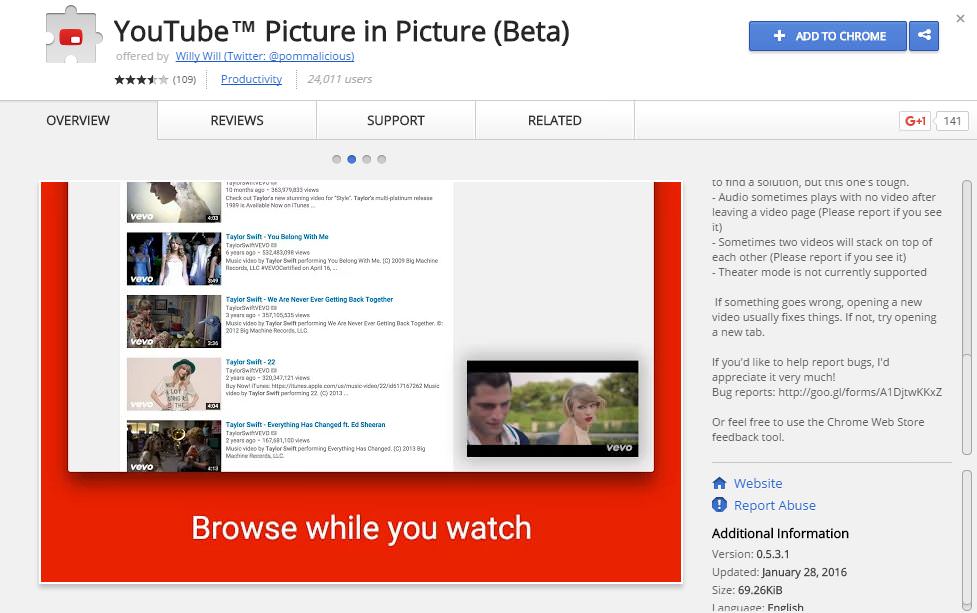Image resolution: width=977 pixels, height=613 pixels.
Task: Select the fourth screenshot carousel dot
Action: pyautogui.click(x=381, y=159)
